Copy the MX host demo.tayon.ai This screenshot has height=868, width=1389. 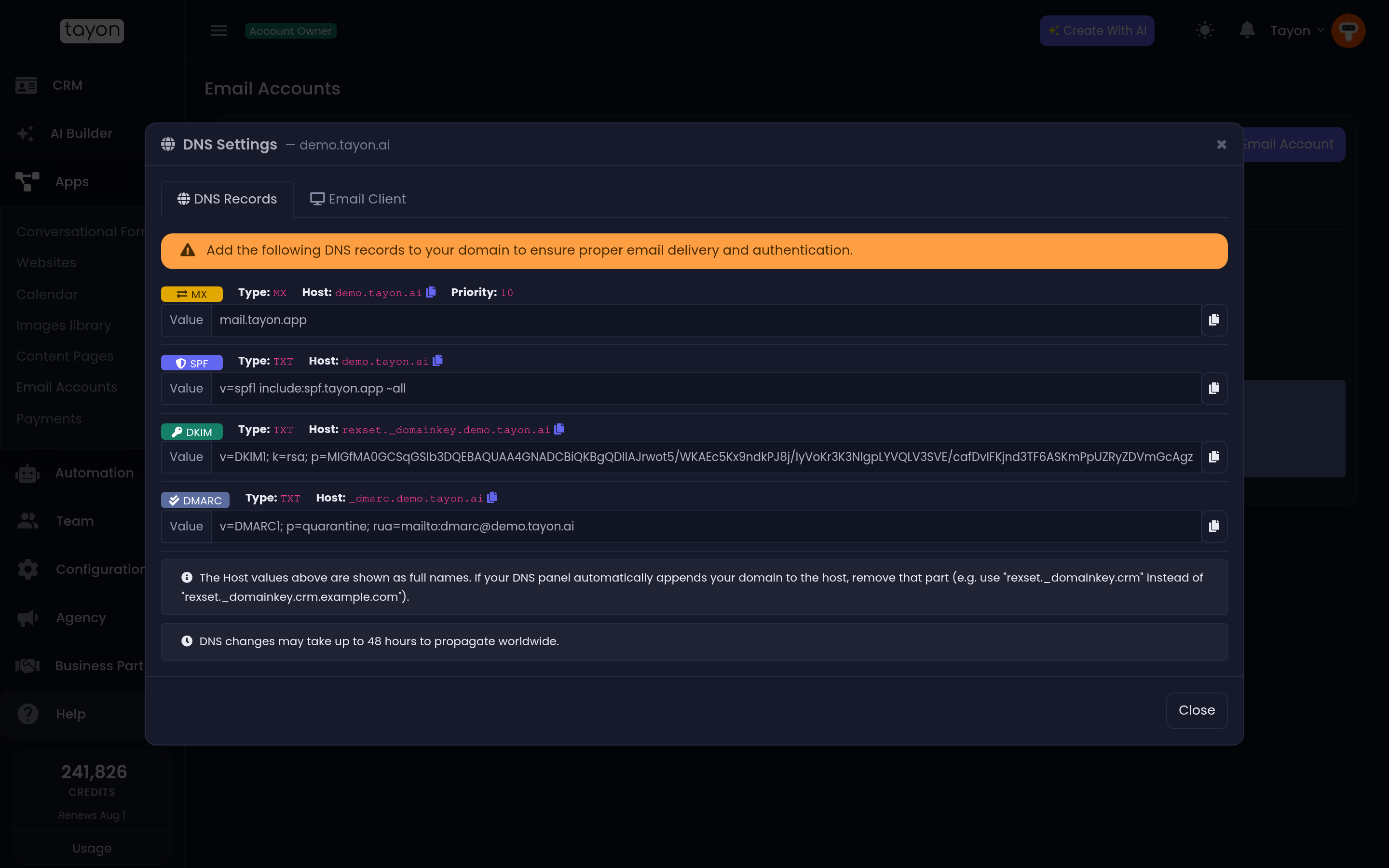click(x=431, y=292)
